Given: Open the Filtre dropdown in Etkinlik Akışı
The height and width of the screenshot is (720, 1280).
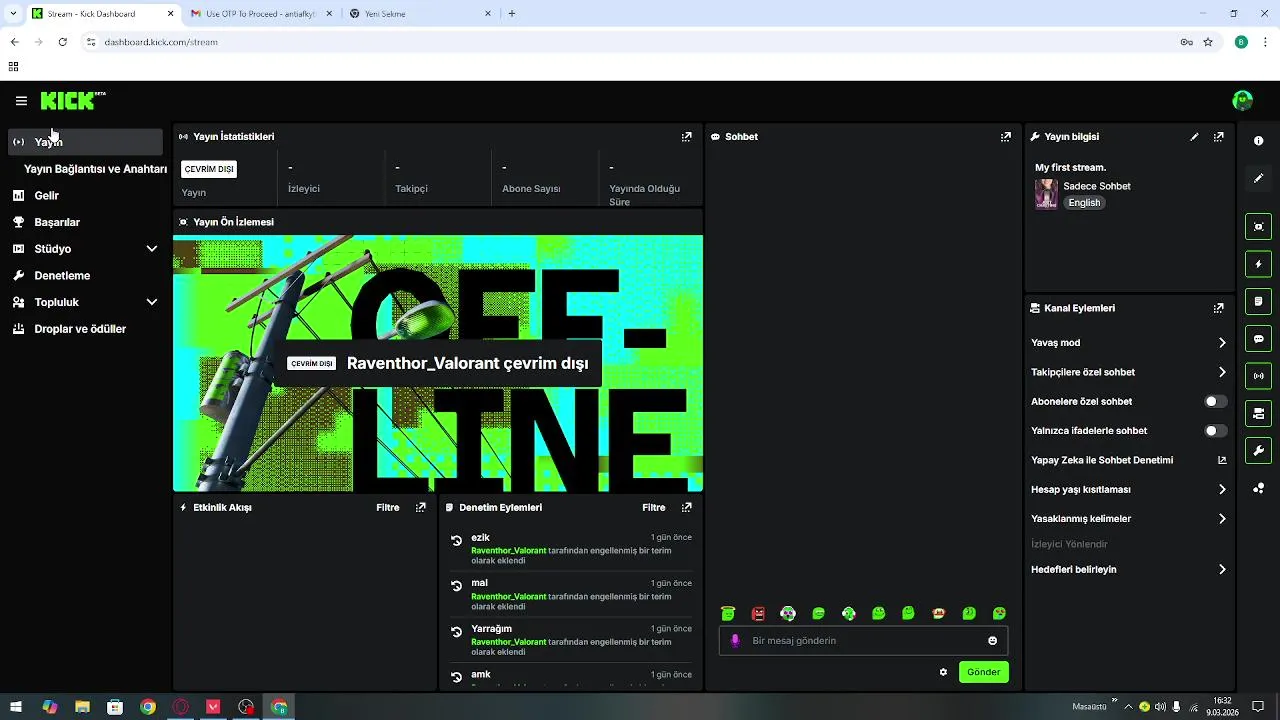Looking at the screenshot, I should tap(388, 508).
